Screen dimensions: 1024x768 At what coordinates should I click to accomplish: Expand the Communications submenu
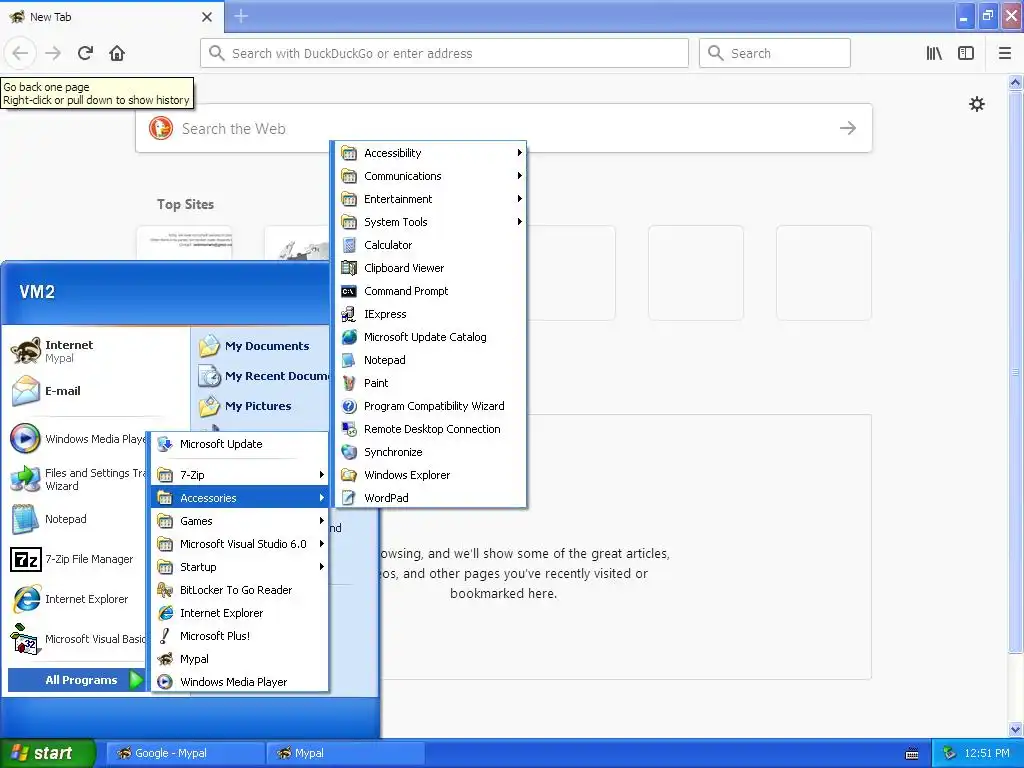click(x=430, y=176)
